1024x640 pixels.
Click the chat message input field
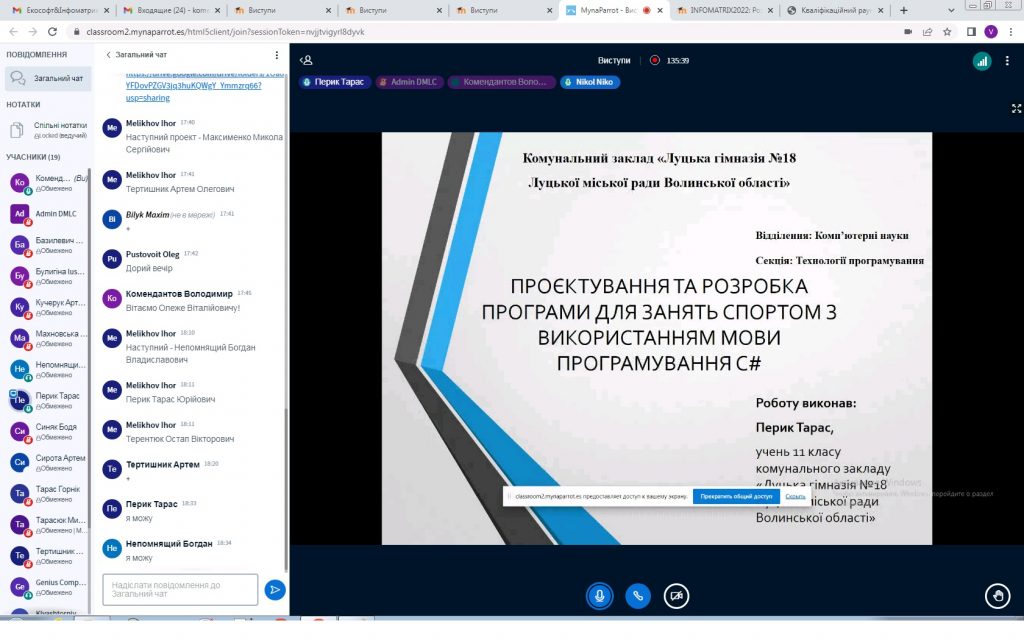click(x=180, y=590)
